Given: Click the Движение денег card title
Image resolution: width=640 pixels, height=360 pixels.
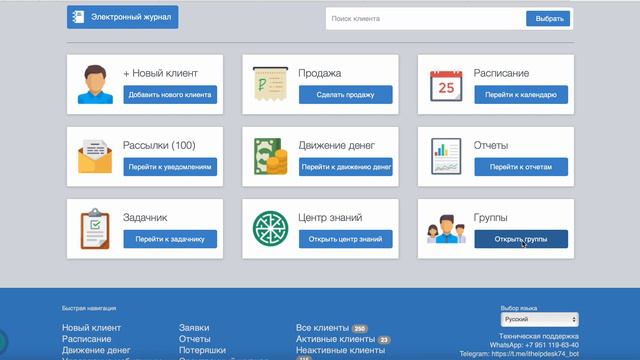Looking at the screenshot, I should coord(336,145).
